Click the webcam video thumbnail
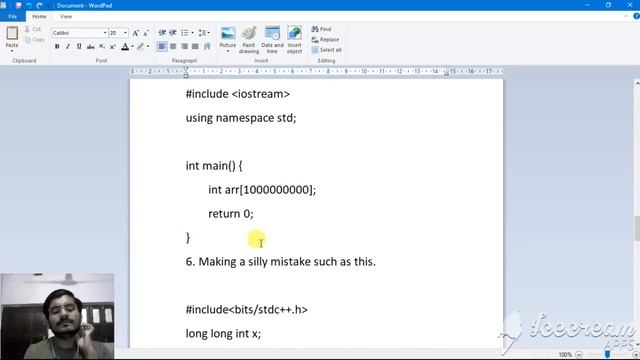 click(x=58, y=316)
